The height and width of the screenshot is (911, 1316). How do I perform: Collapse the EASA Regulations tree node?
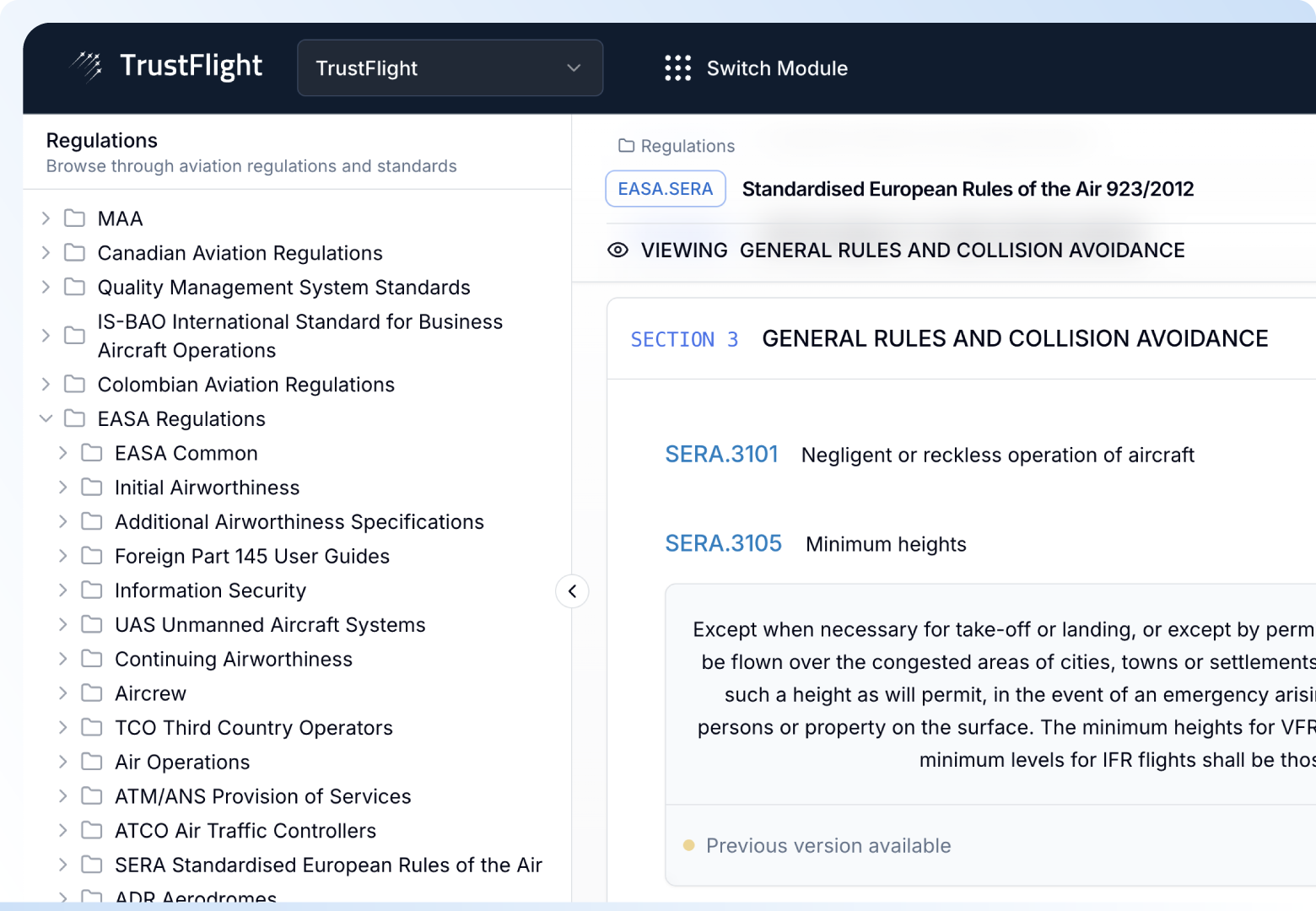(x=46, y=418)
